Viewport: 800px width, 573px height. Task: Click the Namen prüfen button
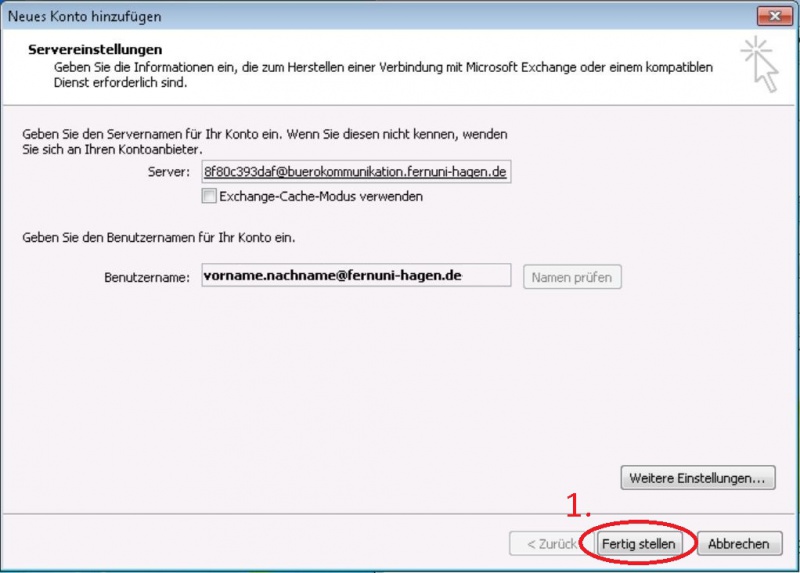pyautogui.click(x=572, y=277)
